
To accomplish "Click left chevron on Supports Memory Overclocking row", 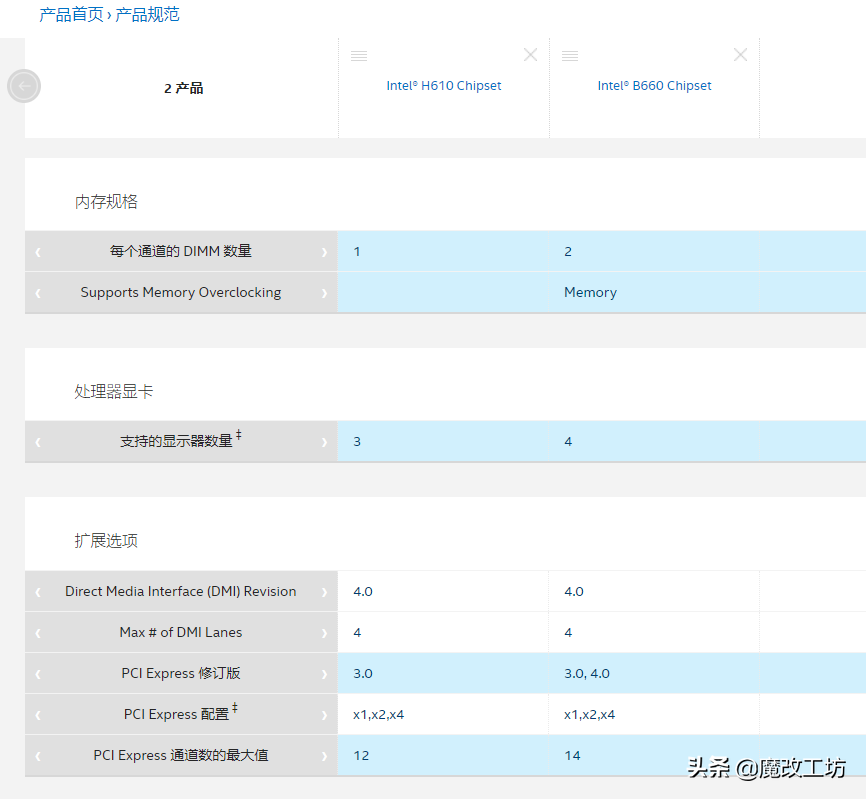I will [38, 293].
